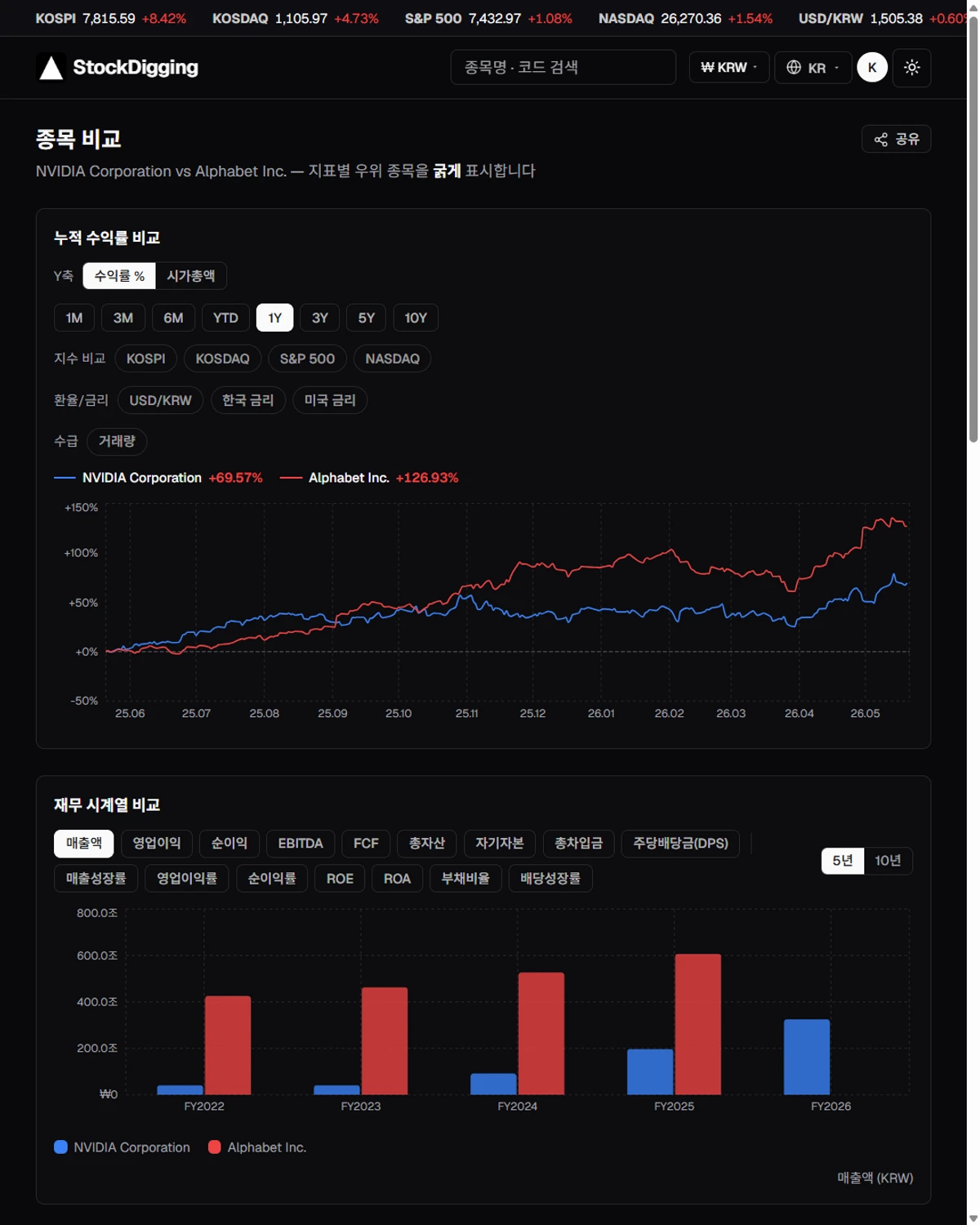Select the 영업이익률 metric
The height and width of the screenshot is (1225, 980).
pyautogui.click(x=187, y=879)
